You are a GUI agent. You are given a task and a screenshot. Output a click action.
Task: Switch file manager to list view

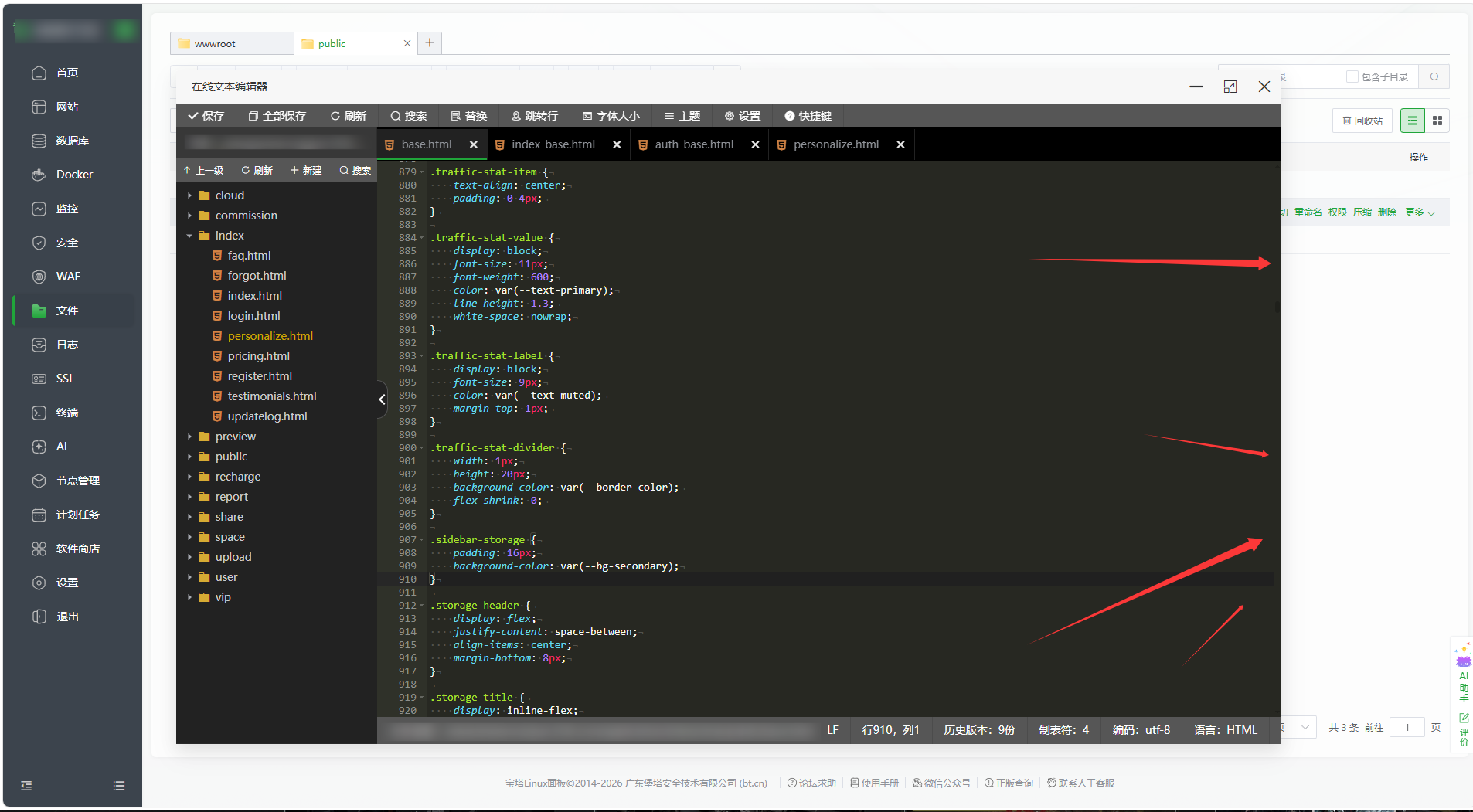pos(1412,121)
